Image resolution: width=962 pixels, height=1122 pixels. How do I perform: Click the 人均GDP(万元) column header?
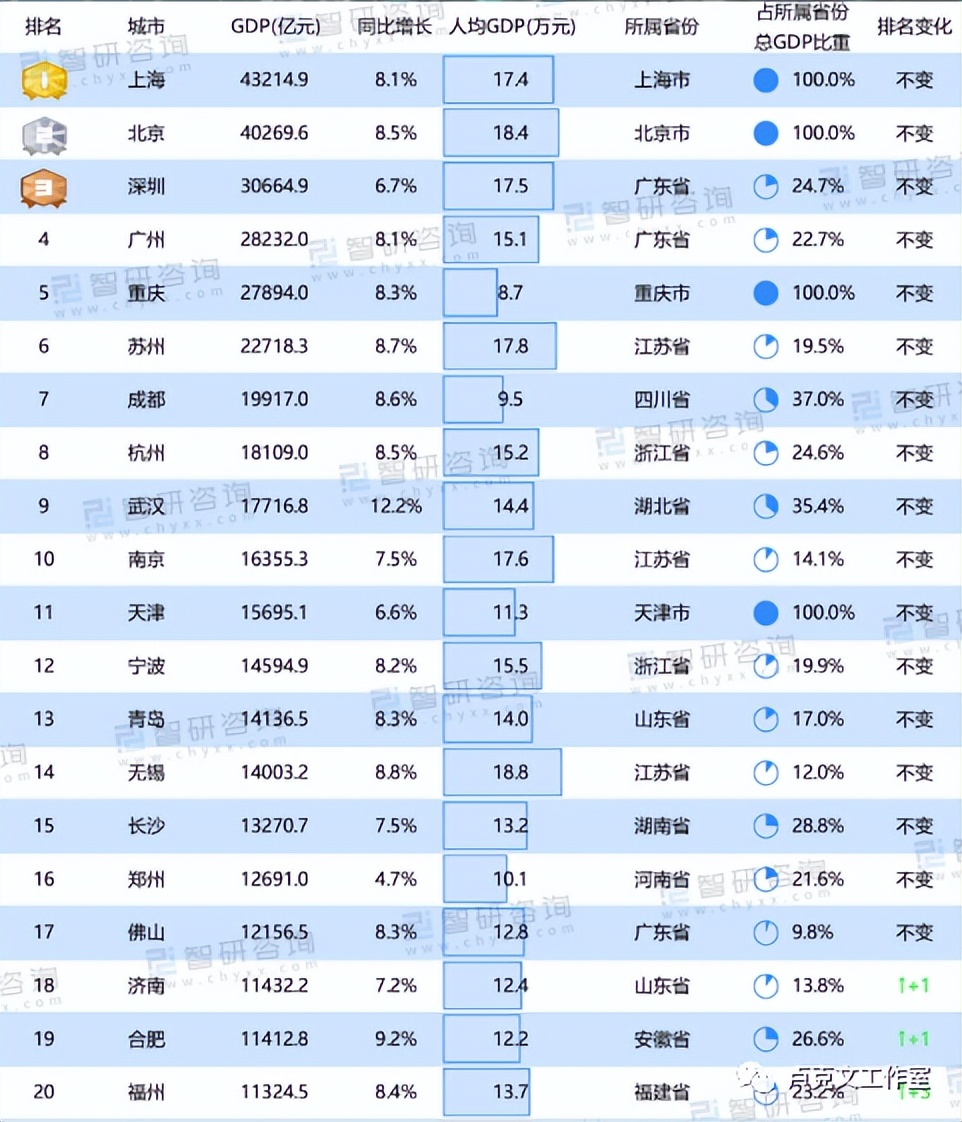tap(514, 27)
